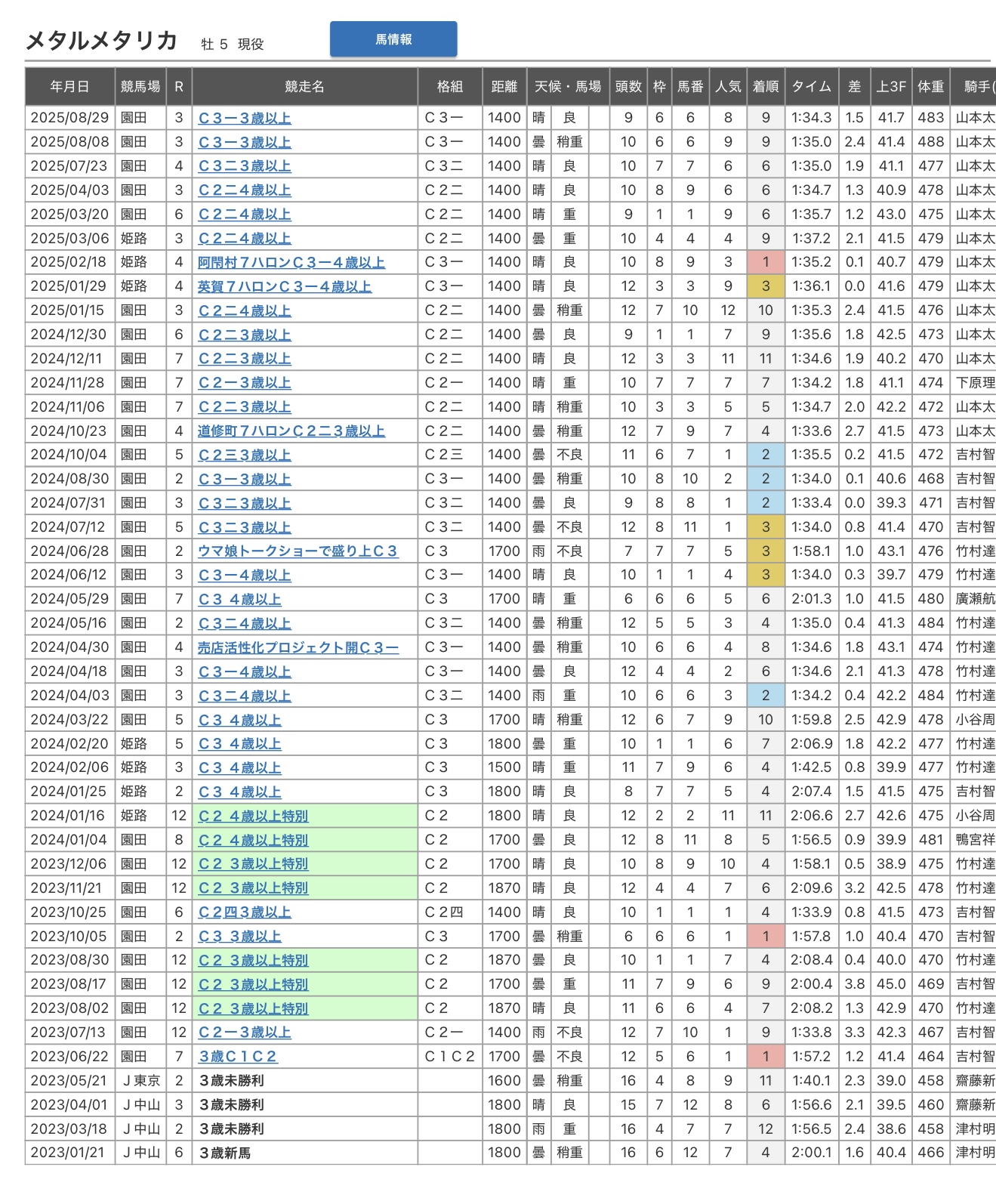Click the タイム column header
Screen dimensions: 996x1204
pos(811,87)
